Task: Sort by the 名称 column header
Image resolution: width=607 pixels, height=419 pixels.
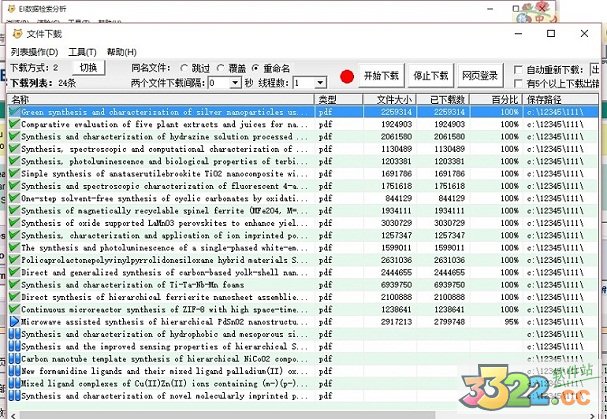Action: (x=161, y=100)
